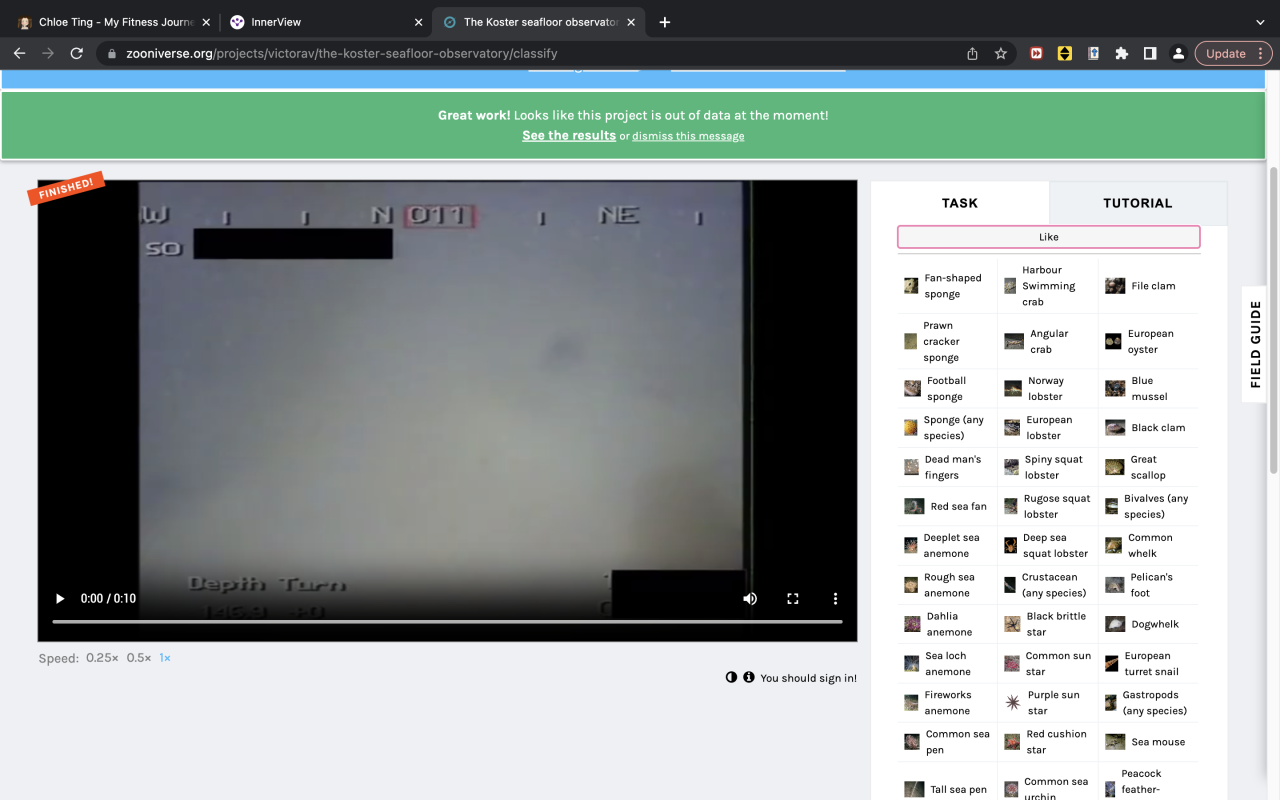
Task: Pick Norway lobster
Action: tap(1048, 388)
